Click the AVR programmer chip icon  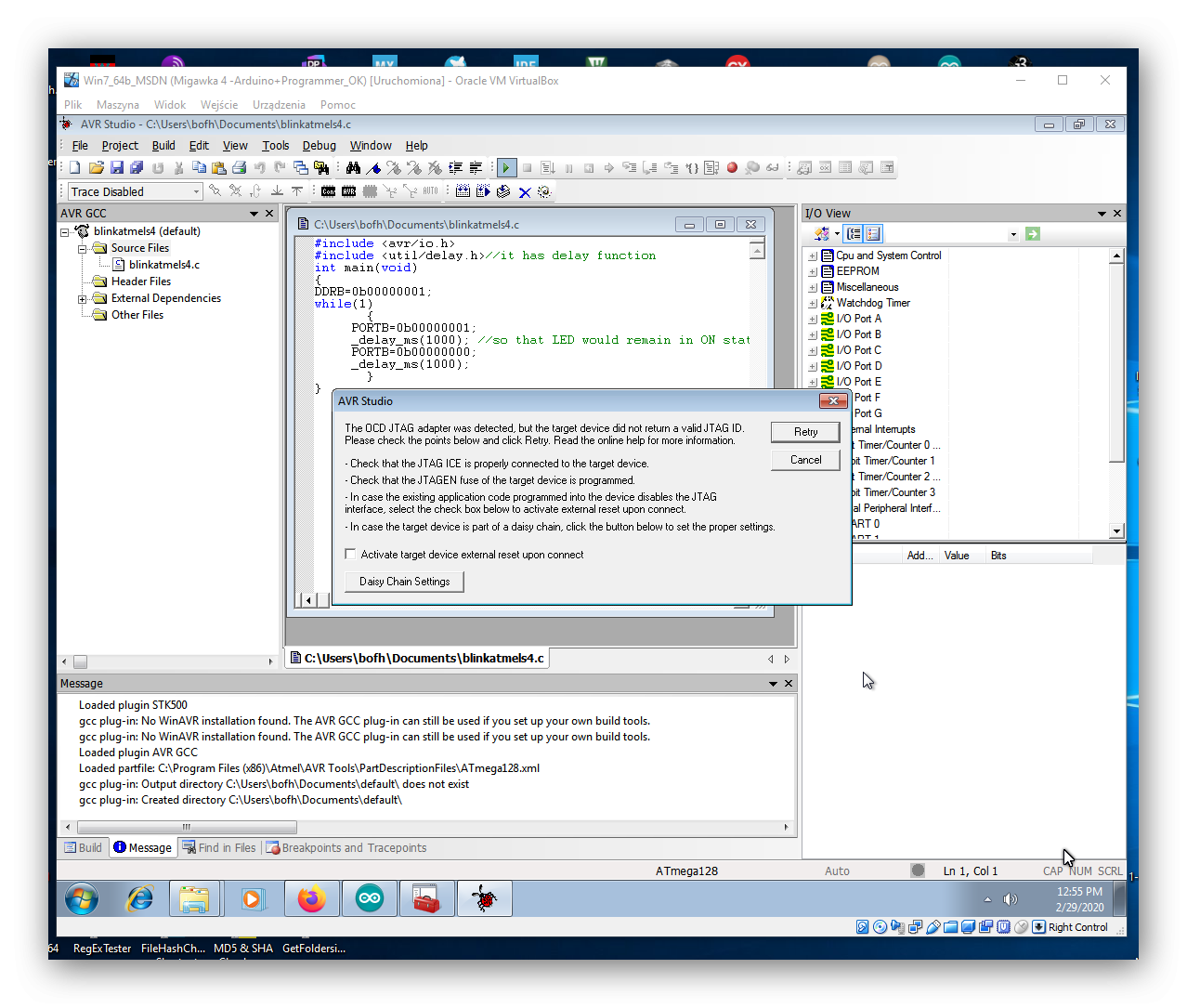(x=349, y=191)
